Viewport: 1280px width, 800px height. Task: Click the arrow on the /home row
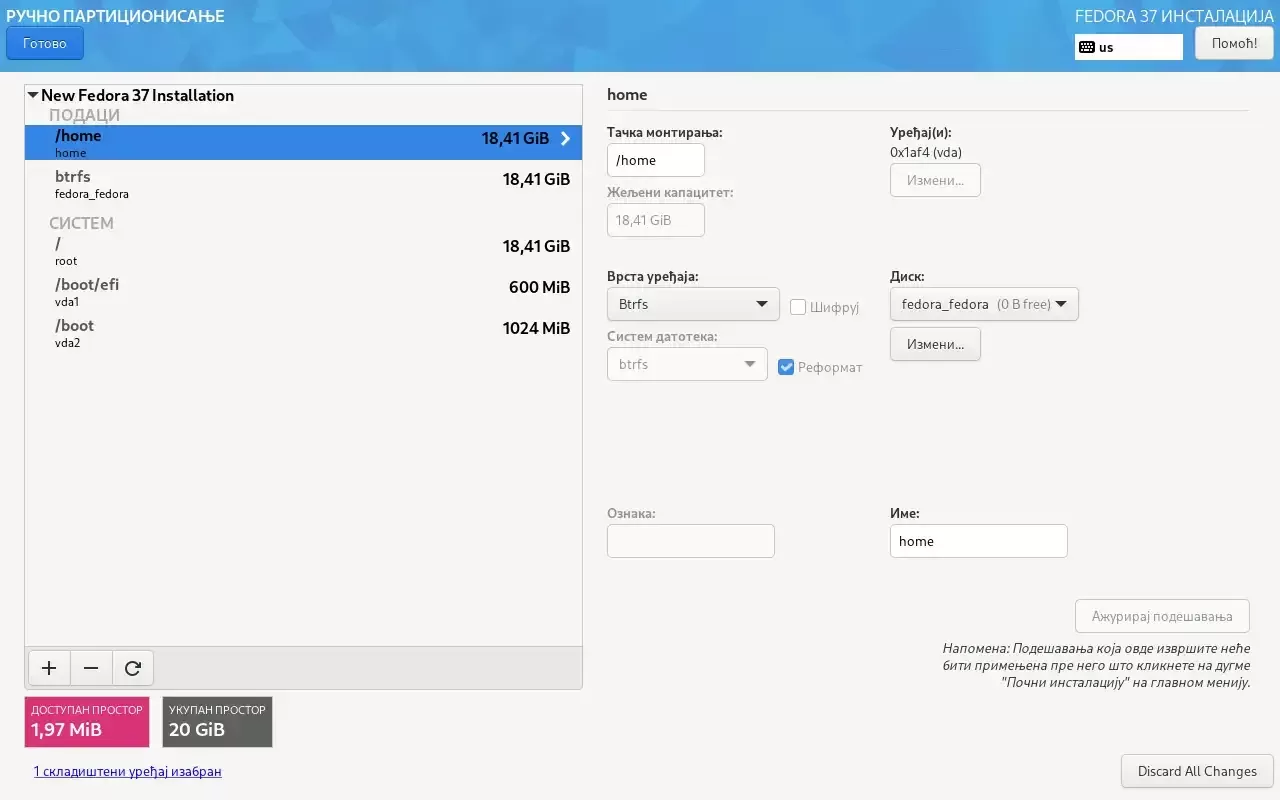[x=565, y=139]
